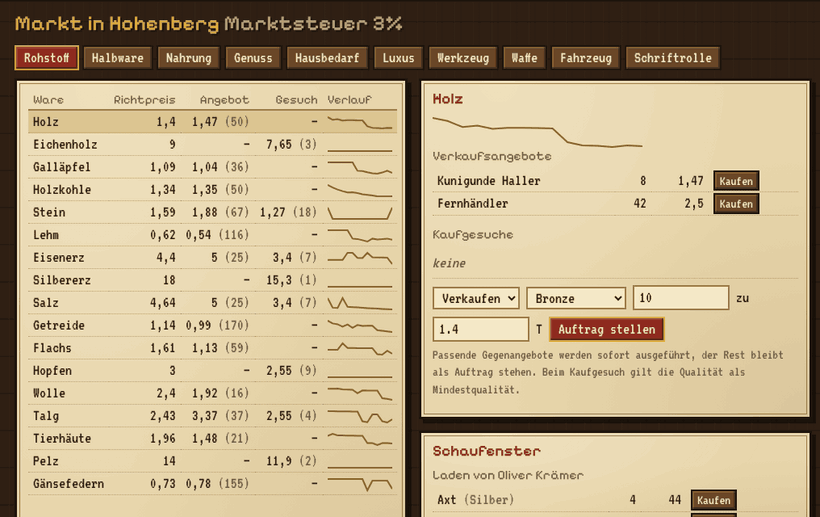Click the Laden von Oliver Krämer label
This screenshot has height=517, width=820.
[x=508, y=475]
